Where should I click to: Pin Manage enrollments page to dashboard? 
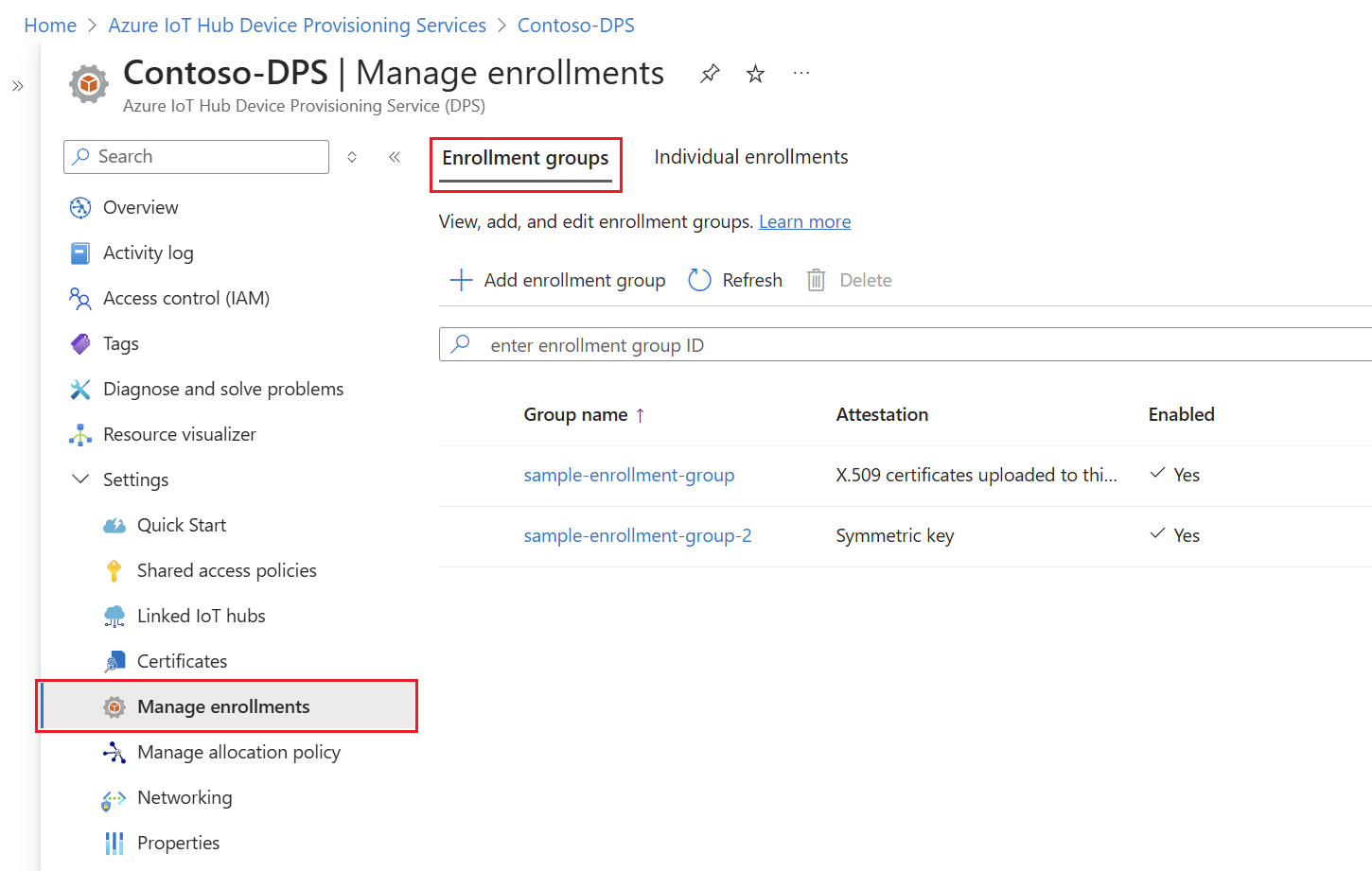709,73
